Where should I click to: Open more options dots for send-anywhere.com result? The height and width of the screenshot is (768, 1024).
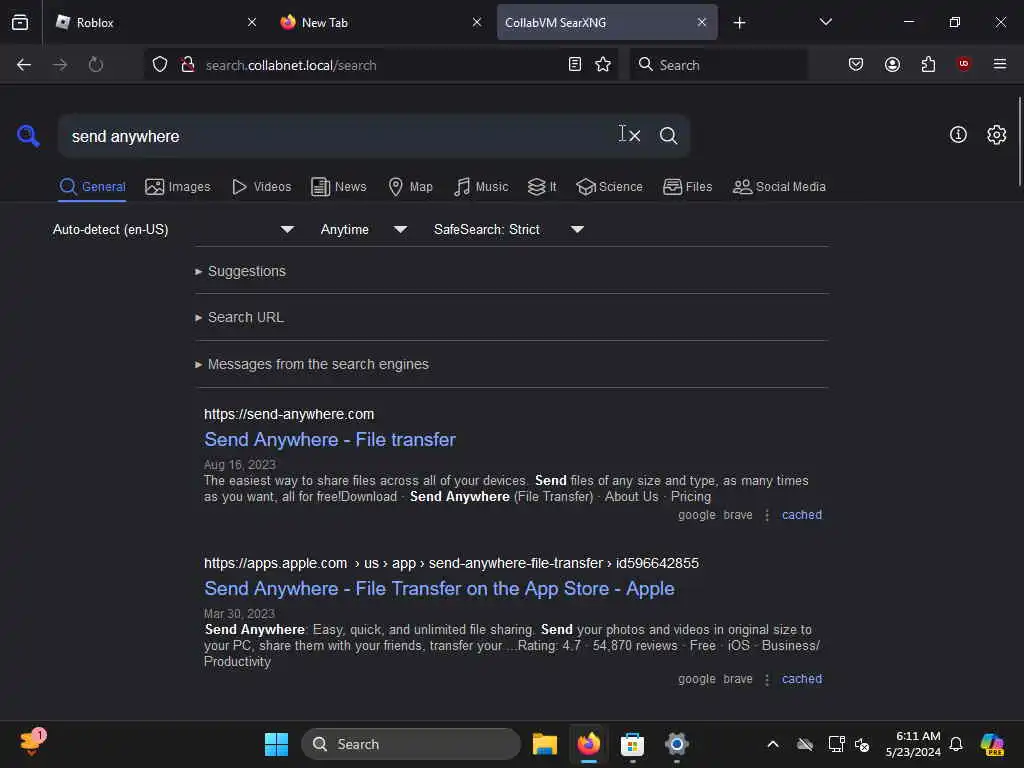tap(767, 515)
